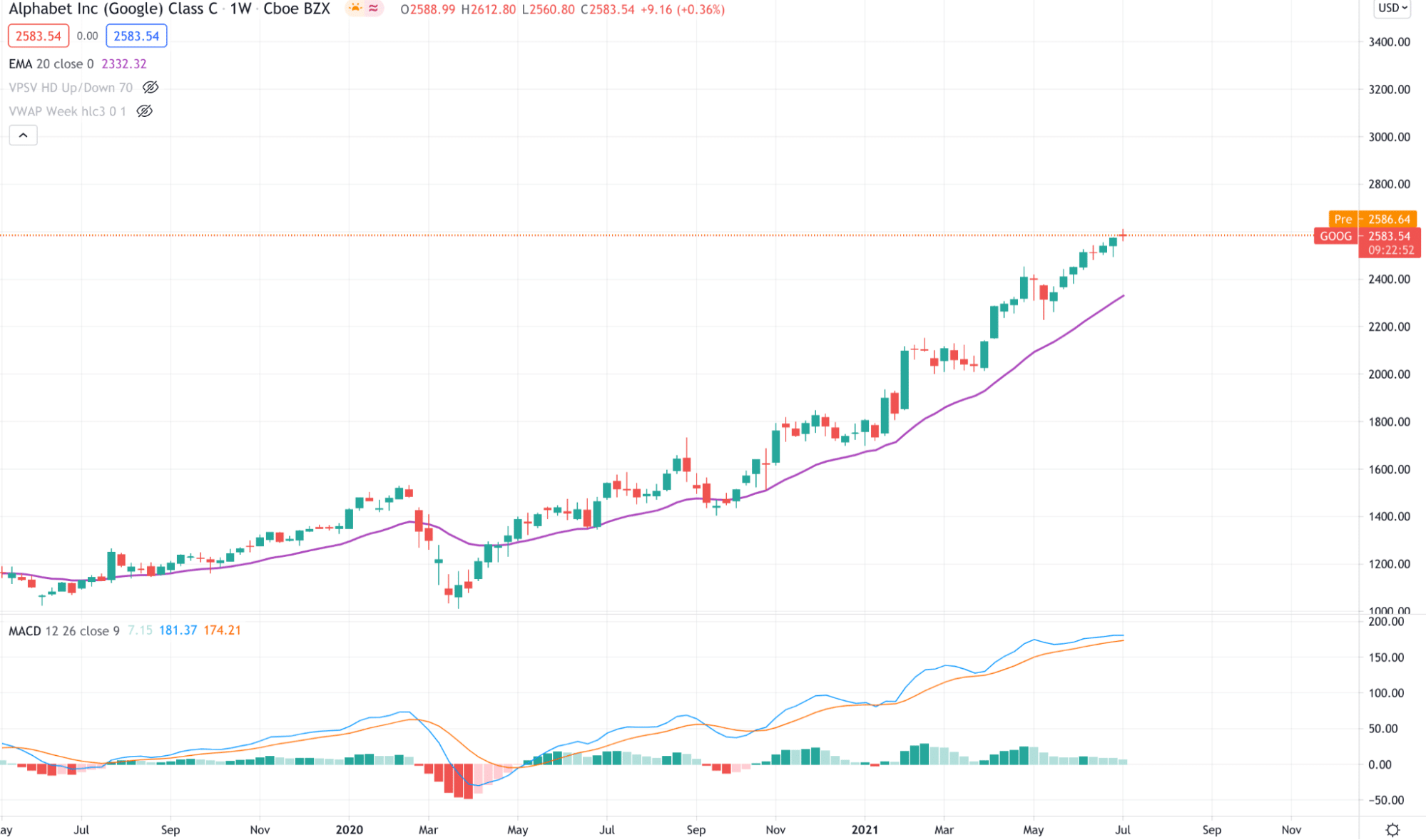Click the 3400.00 price scale label
This screenshot has width=1426, height=840.
(1389, 42)
